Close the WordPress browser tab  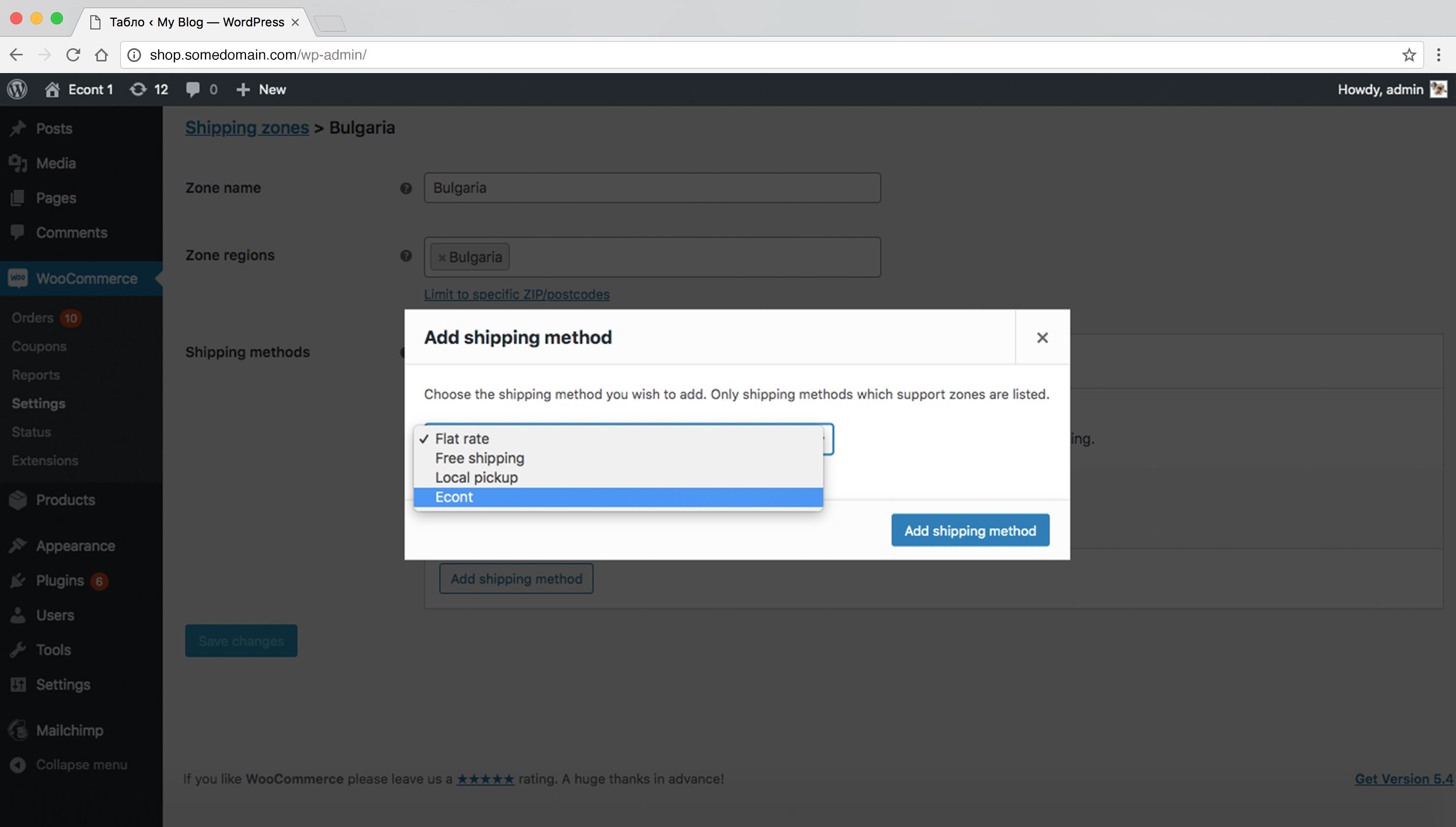click(295, 22)
